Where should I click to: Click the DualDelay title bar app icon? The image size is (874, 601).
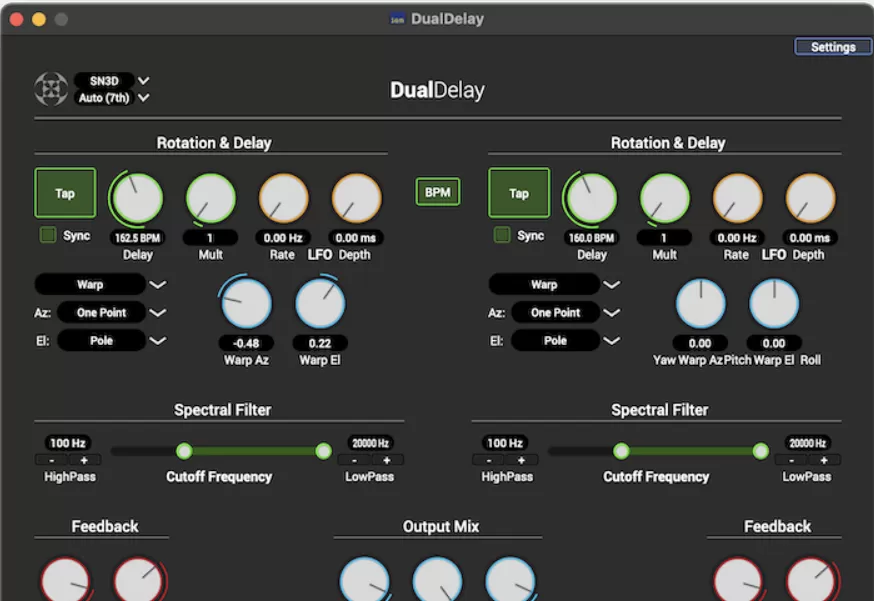(397, 19)
